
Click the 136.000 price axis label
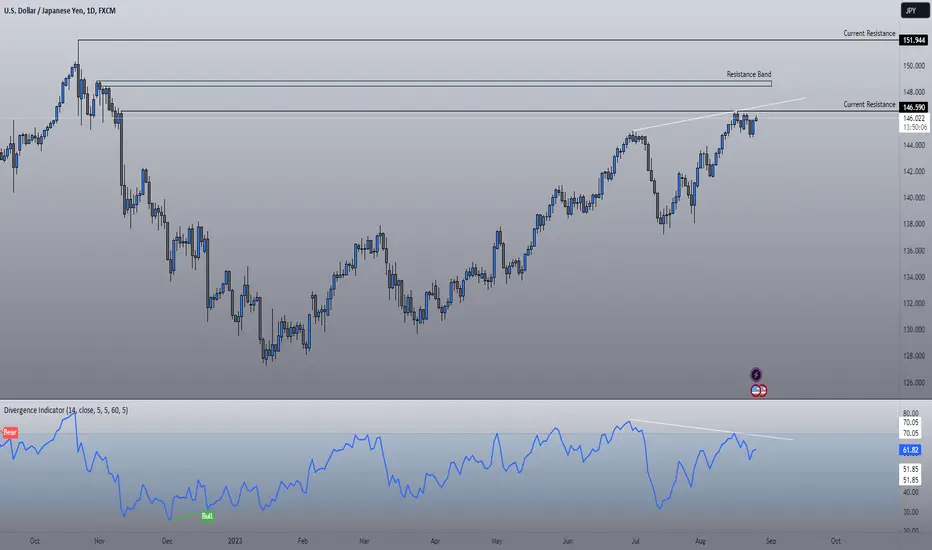(914, 250)
